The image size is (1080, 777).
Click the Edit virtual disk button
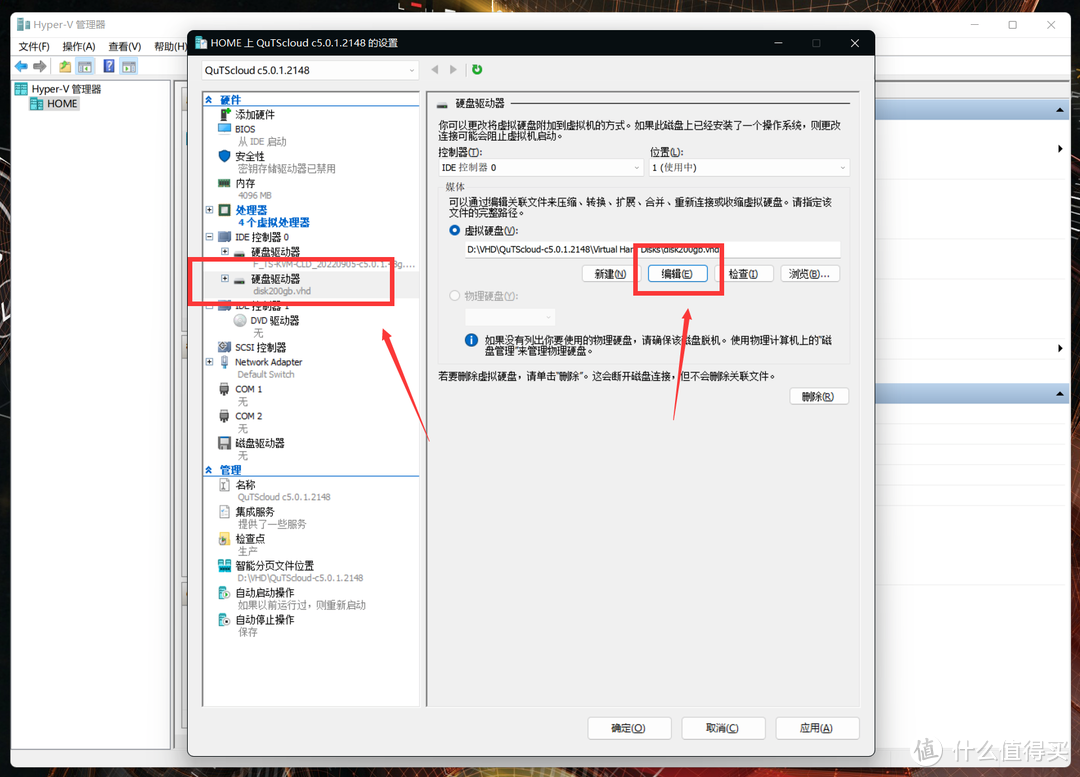tap(677, 274)
